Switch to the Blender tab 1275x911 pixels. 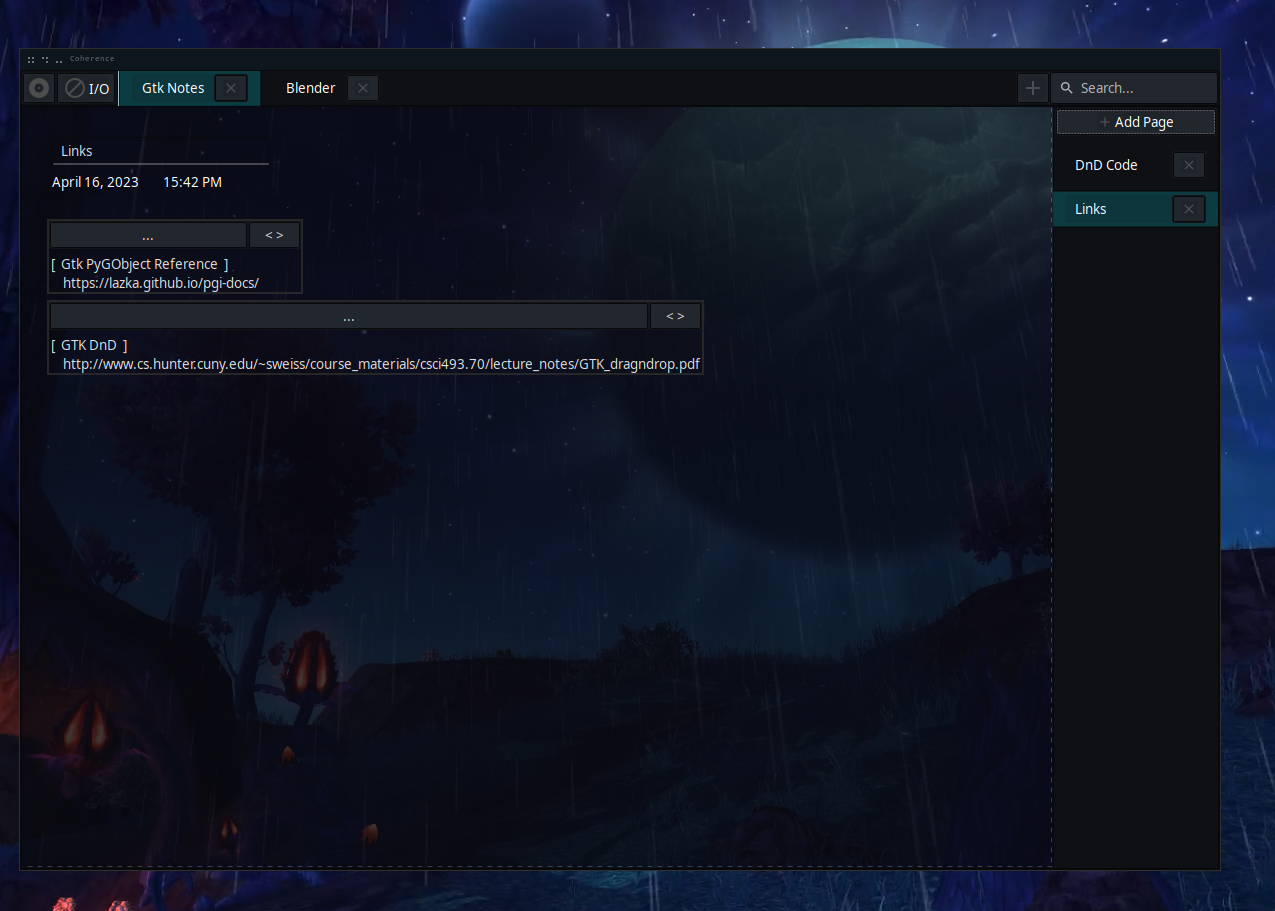tap(310, 88)
